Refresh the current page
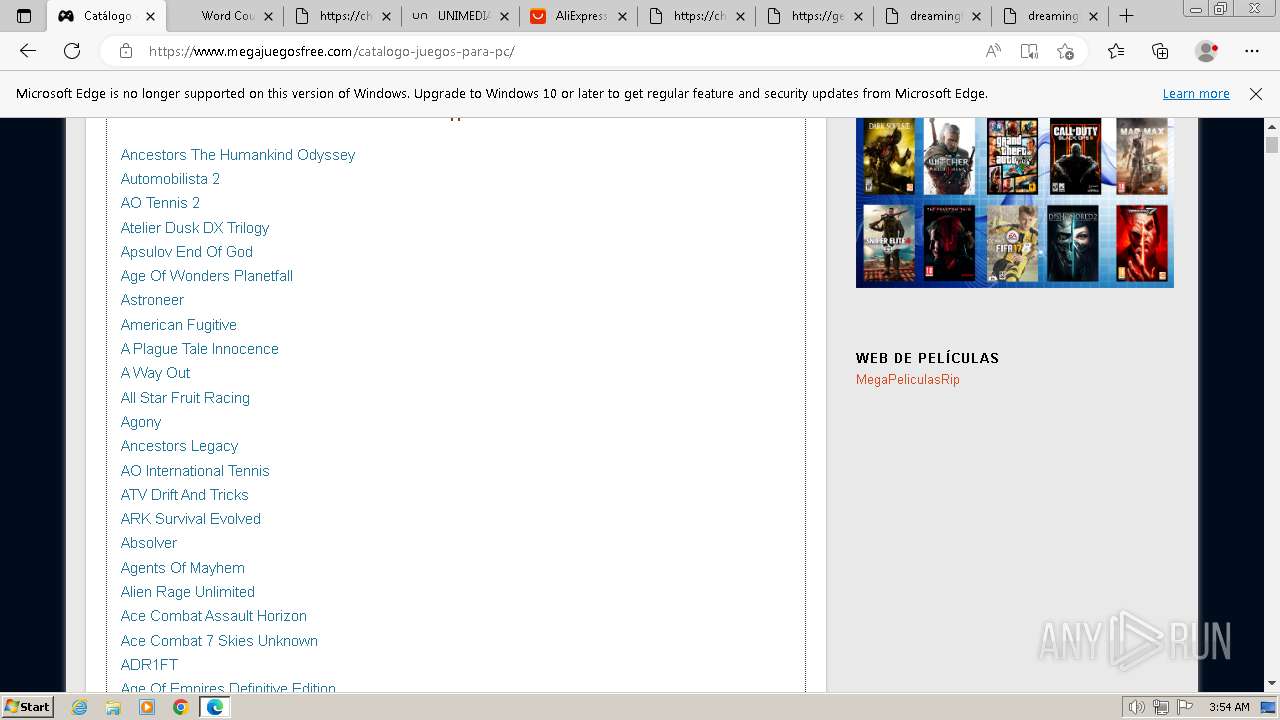The image size is (1280, 720). tap(72, 51)
